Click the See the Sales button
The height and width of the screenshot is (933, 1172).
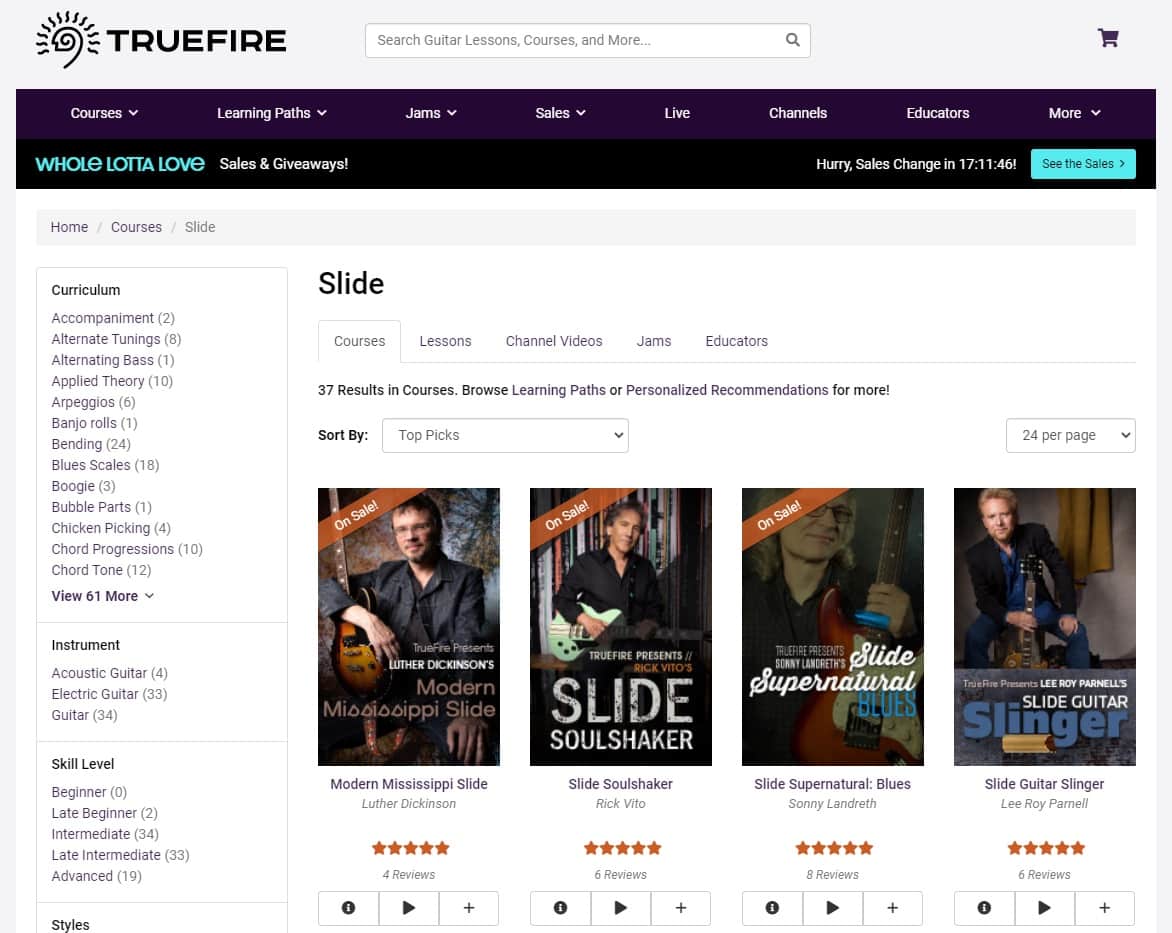point(1083,164)
